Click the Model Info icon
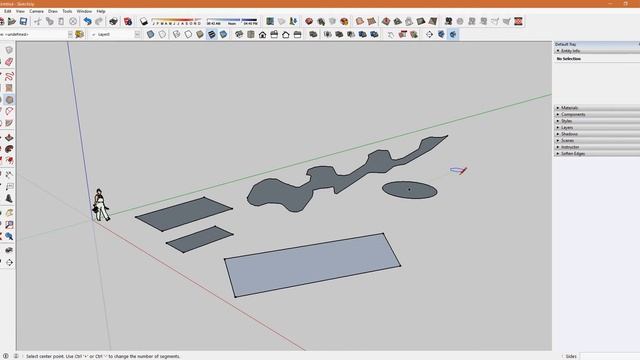Image resolution: width=640 pixels, height=360 pixels. click(128, 21)
